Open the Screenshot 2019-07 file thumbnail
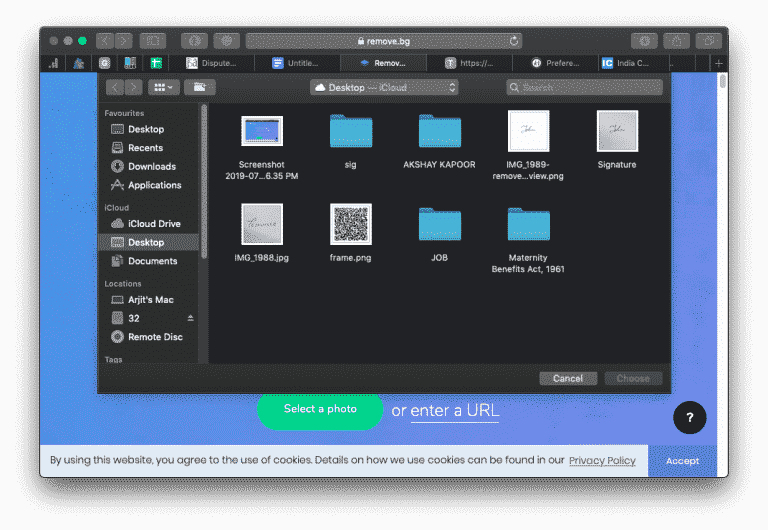This screenshot has width=768, height=530. click(x=262, y=131)
